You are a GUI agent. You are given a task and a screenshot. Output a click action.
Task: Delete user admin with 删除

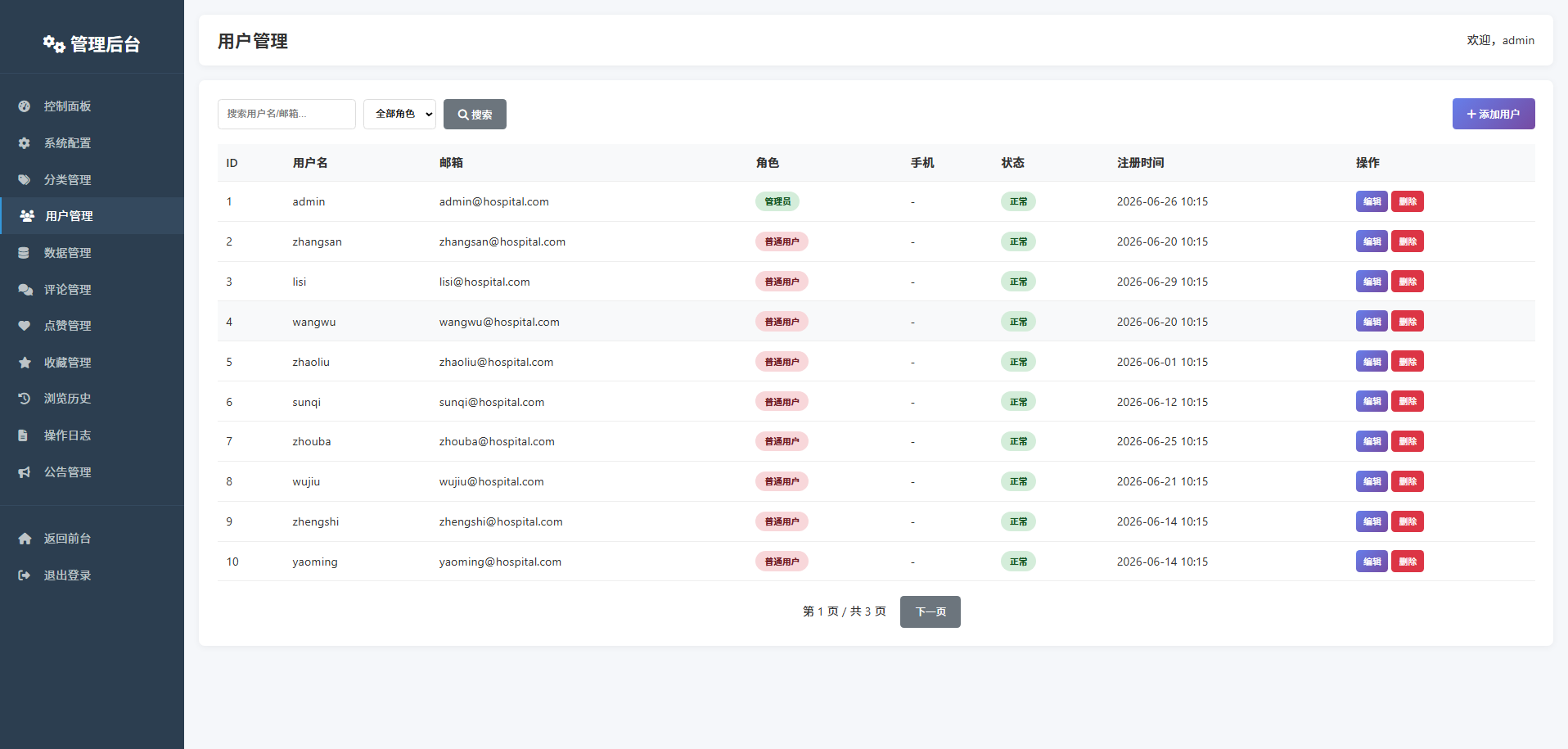1408,201
